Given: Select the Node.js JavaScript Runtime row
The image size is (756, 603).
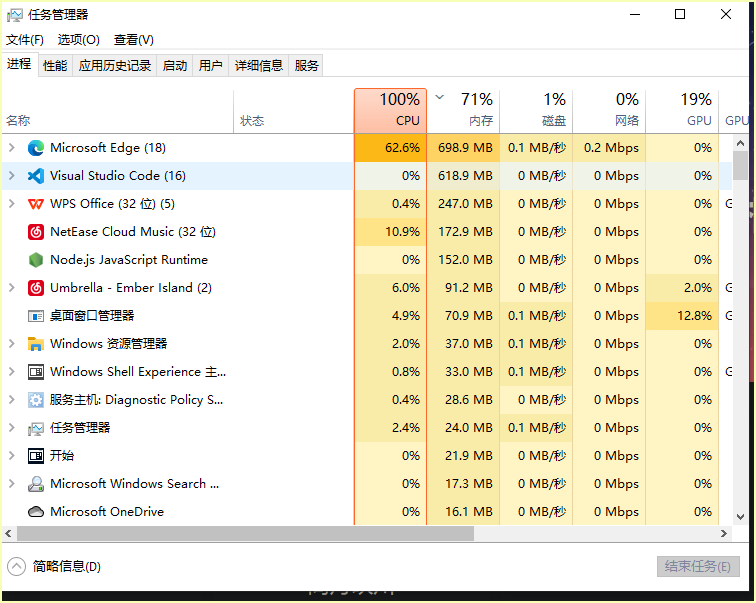Looking at the screenshot, I should click(x=367, y=260).
